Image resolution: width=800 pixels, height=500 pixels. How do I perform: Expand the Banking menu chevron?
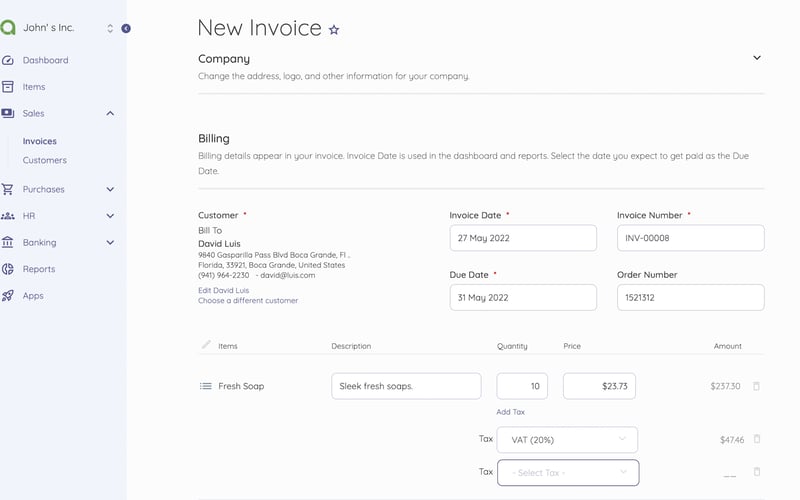(x=110, y=242)
